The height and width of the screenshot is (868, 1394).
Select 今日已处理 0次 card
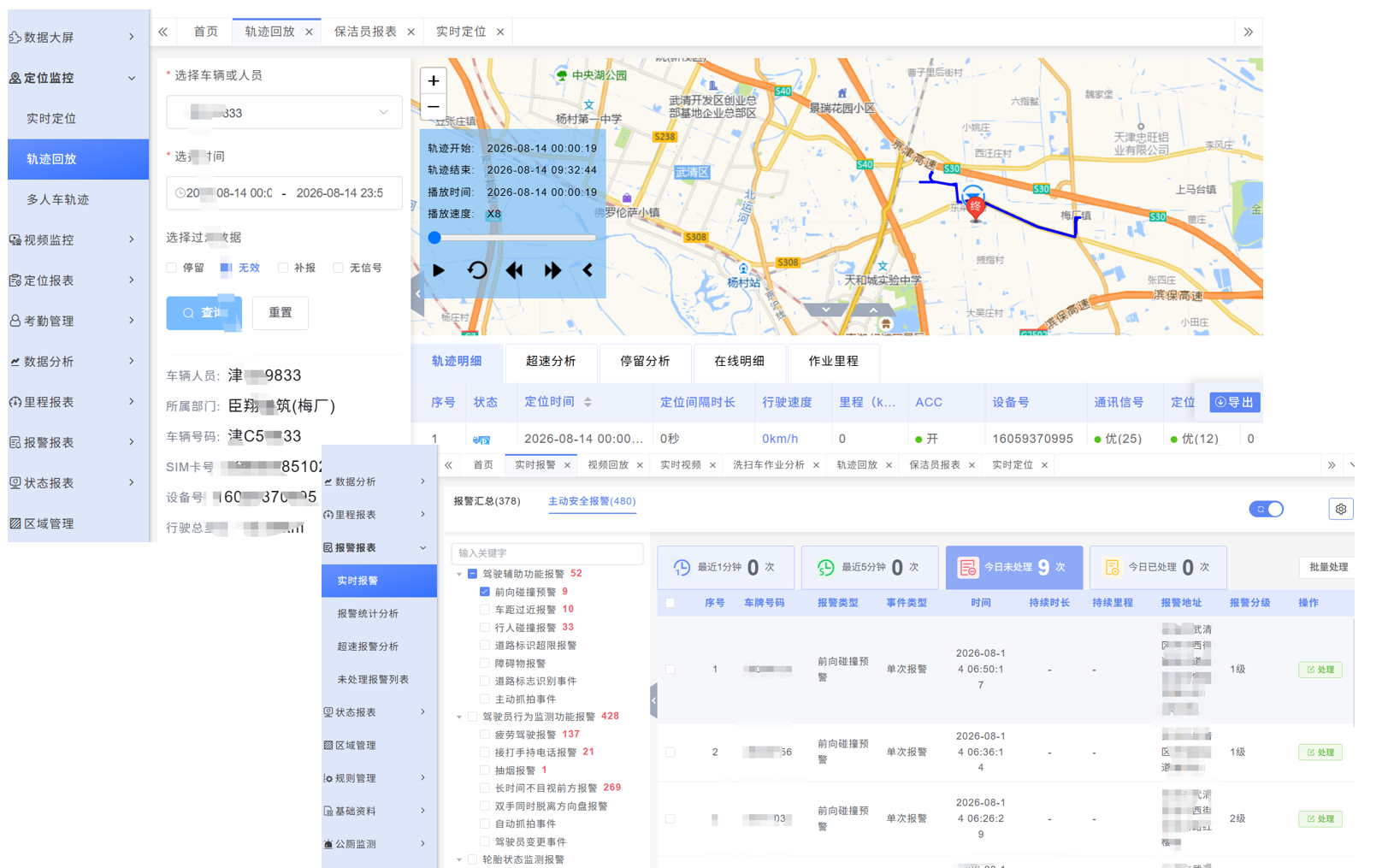click(x=1158, y=567)
